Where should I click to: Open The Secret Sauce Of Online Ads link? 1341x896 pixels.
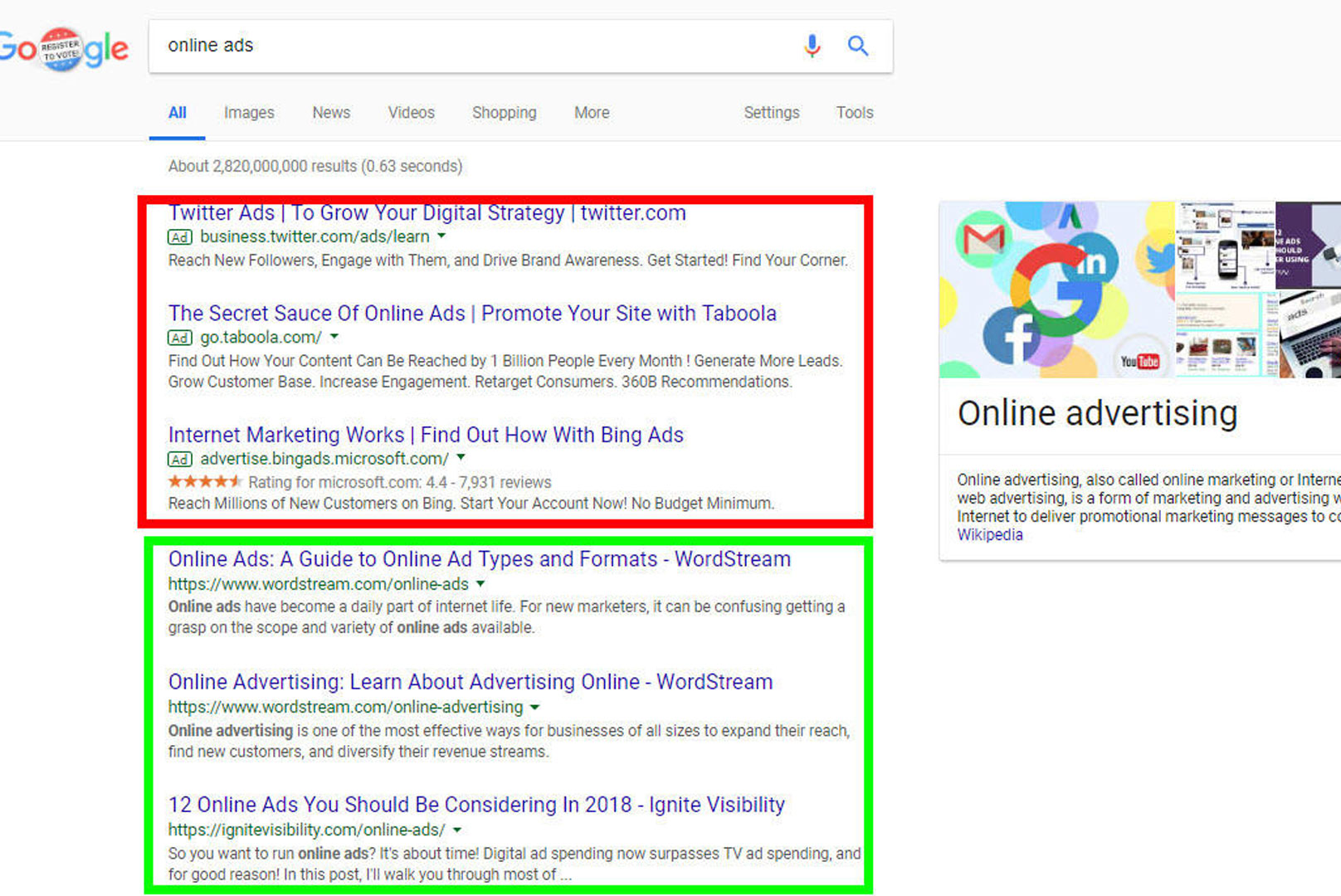coord(472,314)
